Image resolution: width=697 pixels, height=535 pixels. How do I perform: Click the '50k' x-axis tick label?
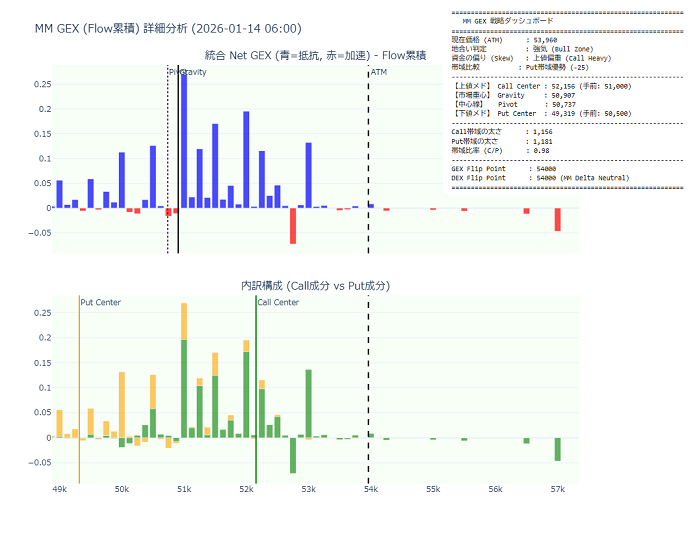tap(122, 489)
